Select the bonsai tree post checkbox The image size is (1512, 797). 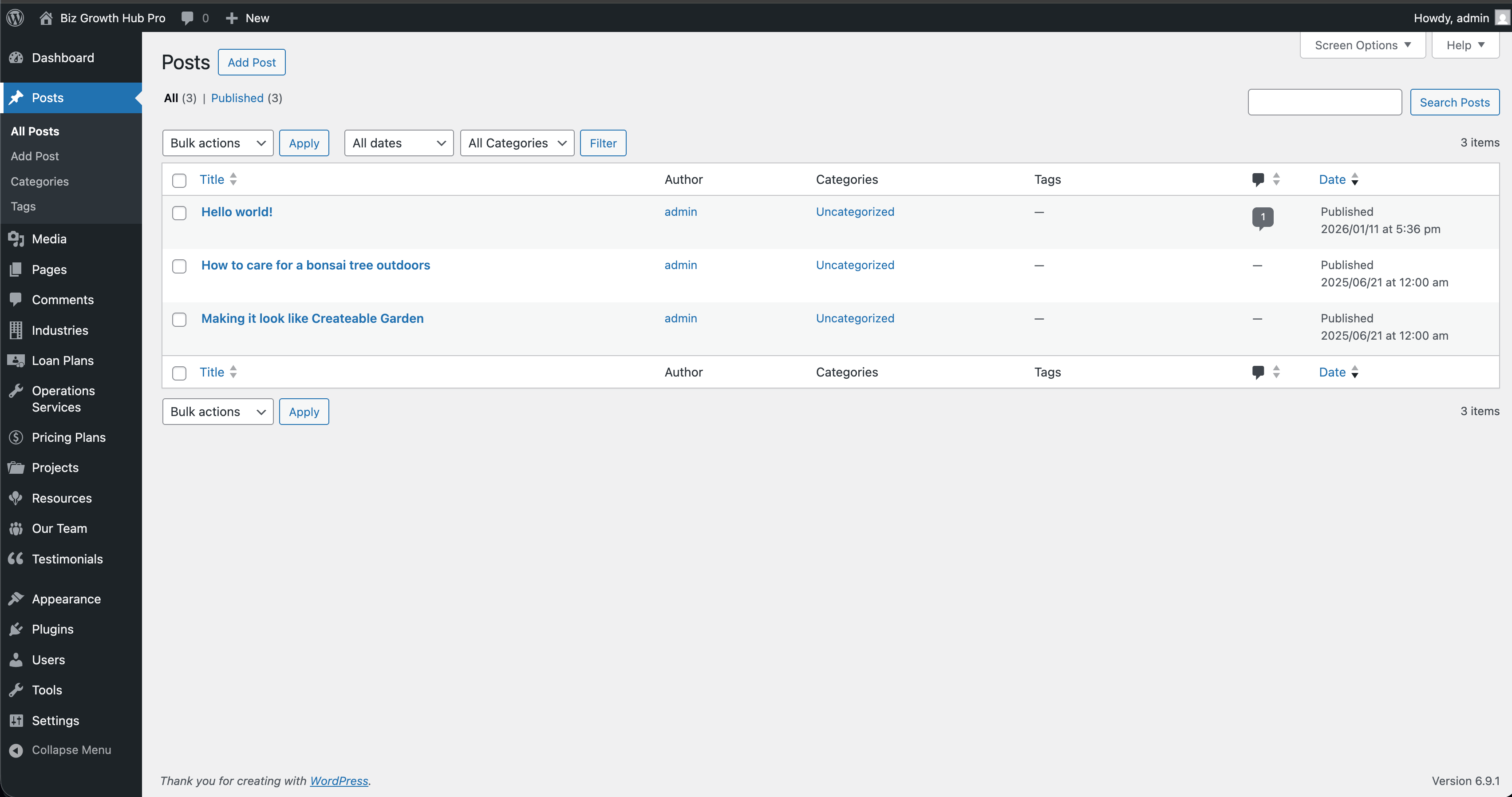179,266
